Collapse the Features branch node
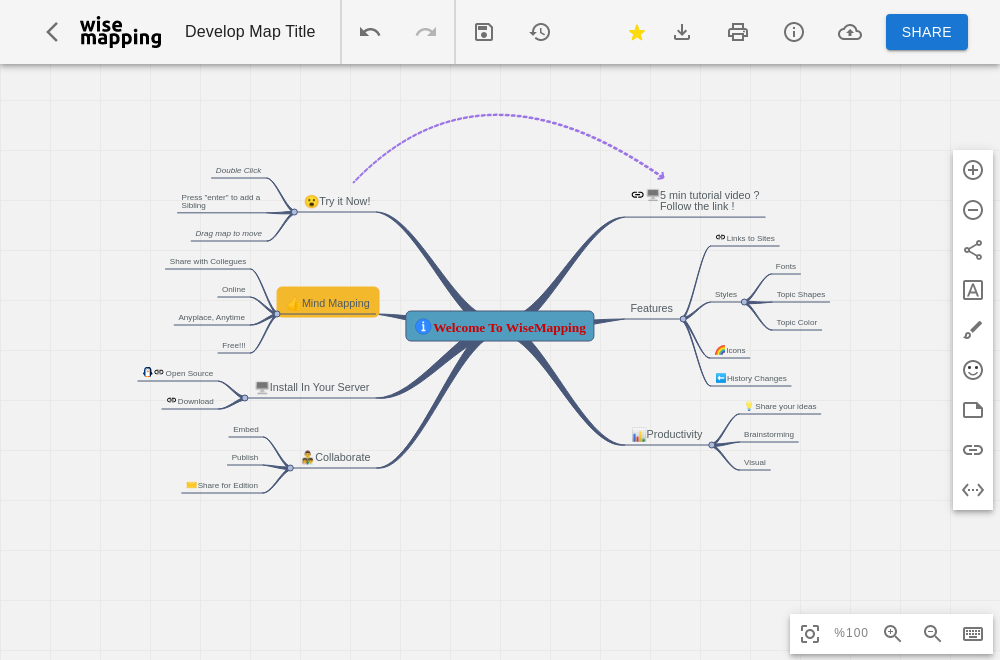The height and width of the screenshot is (660, 1000). pos(683,319)
